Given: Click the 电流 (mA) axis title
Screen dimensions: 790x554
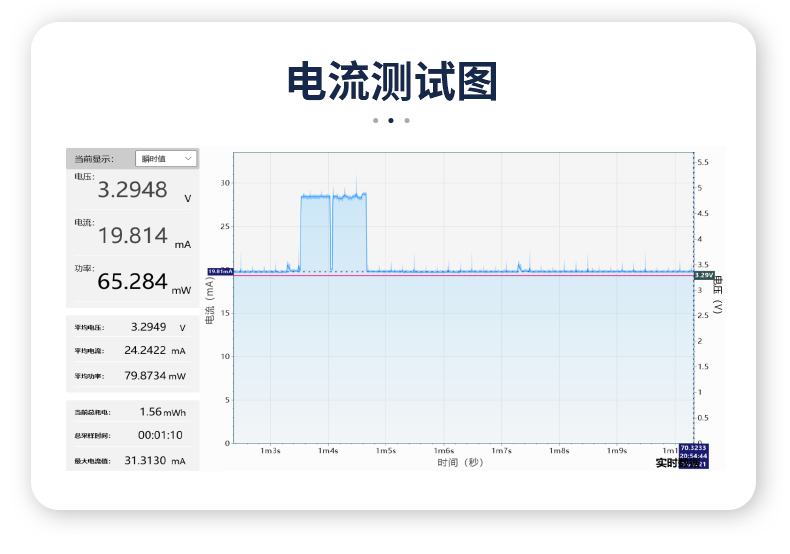Looking at the screenshot, I should 210,301.
